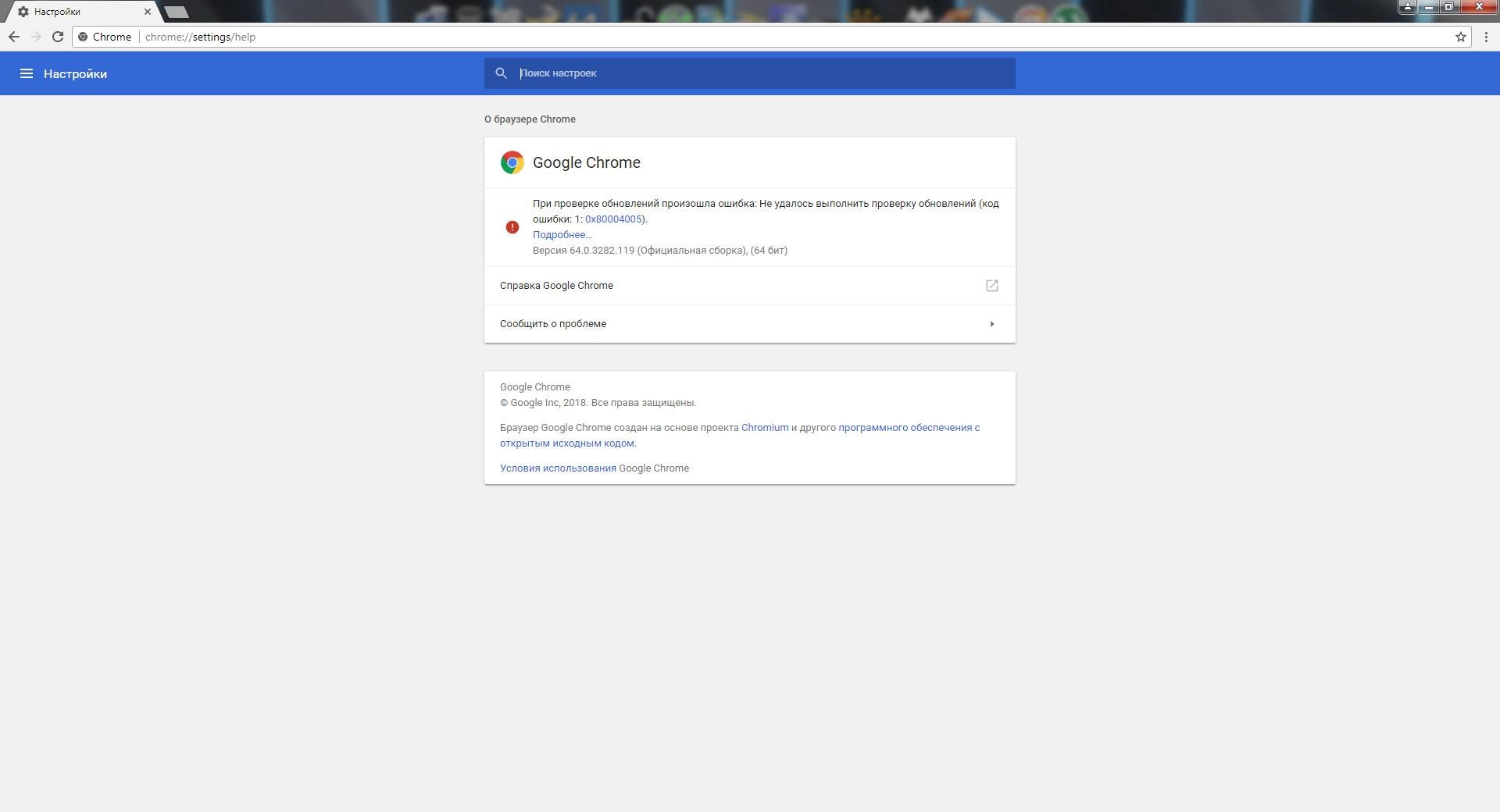
Task: Open Справка Google Chrome row
Action: click(x=750, y=286)
